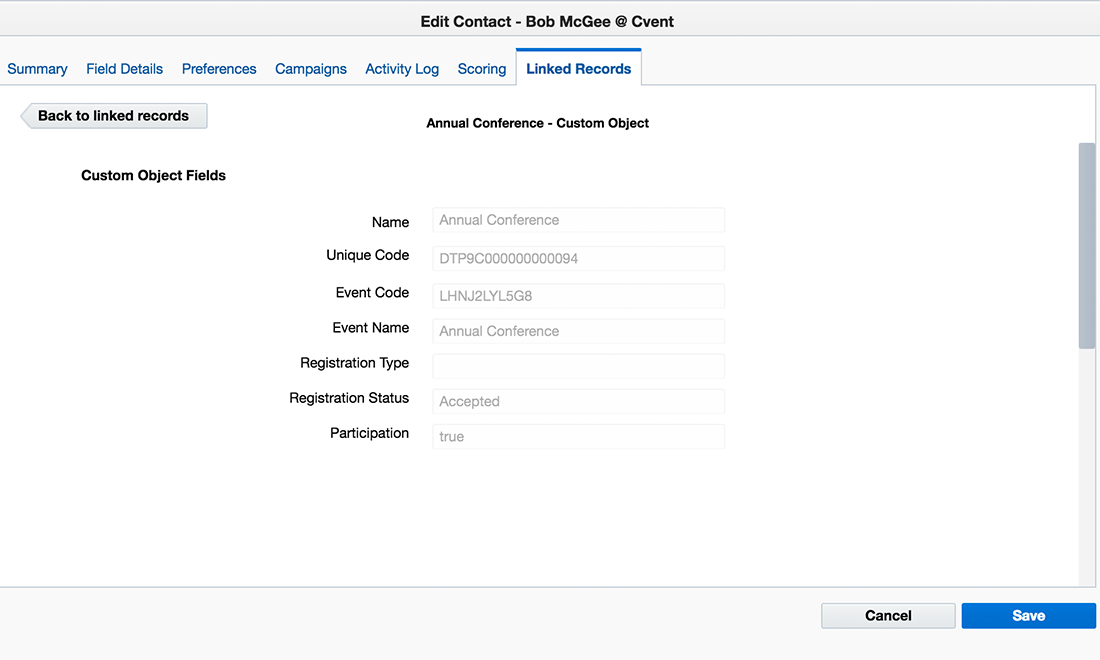Click the Participation field showing true
Screen dimensions: 1100x660
578,436
